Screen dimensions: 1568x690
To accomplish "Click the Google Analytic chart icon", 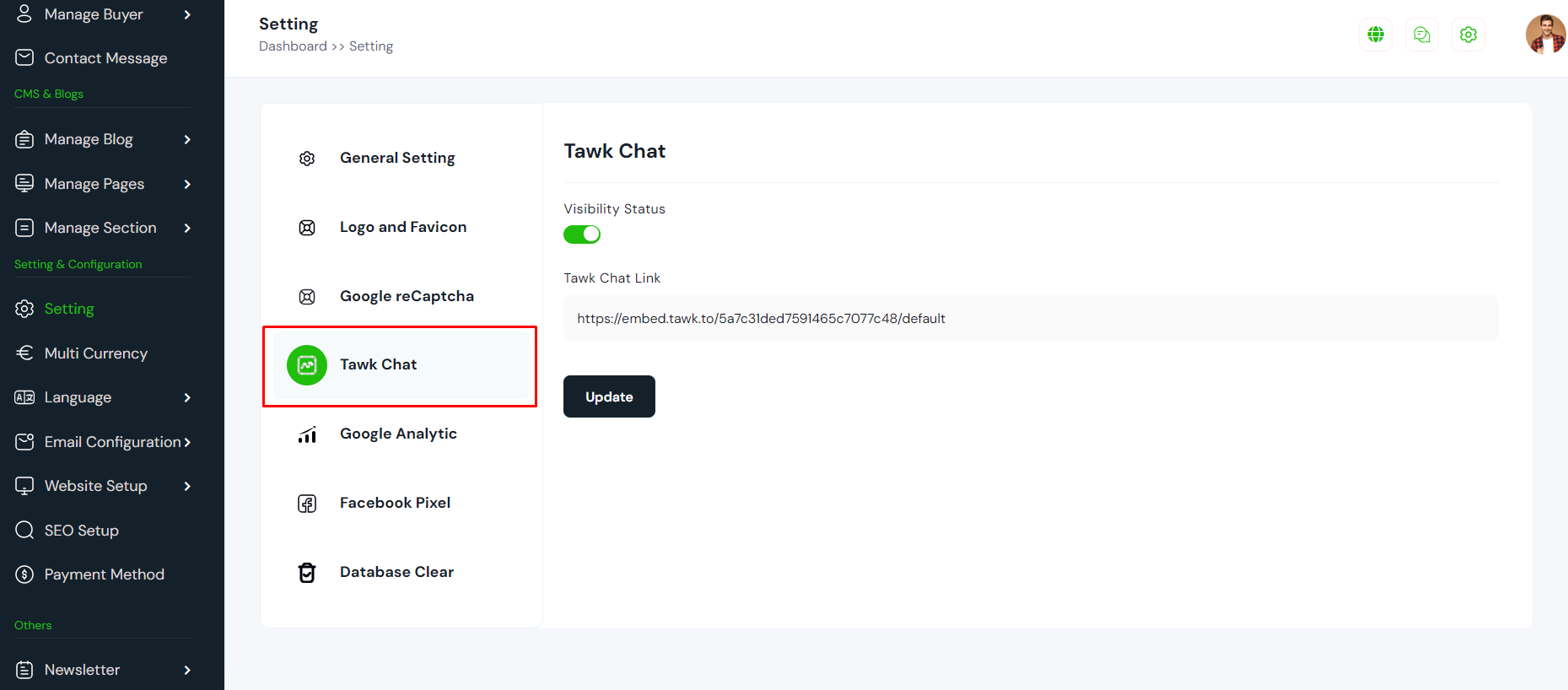I will (x=307, y=434).
